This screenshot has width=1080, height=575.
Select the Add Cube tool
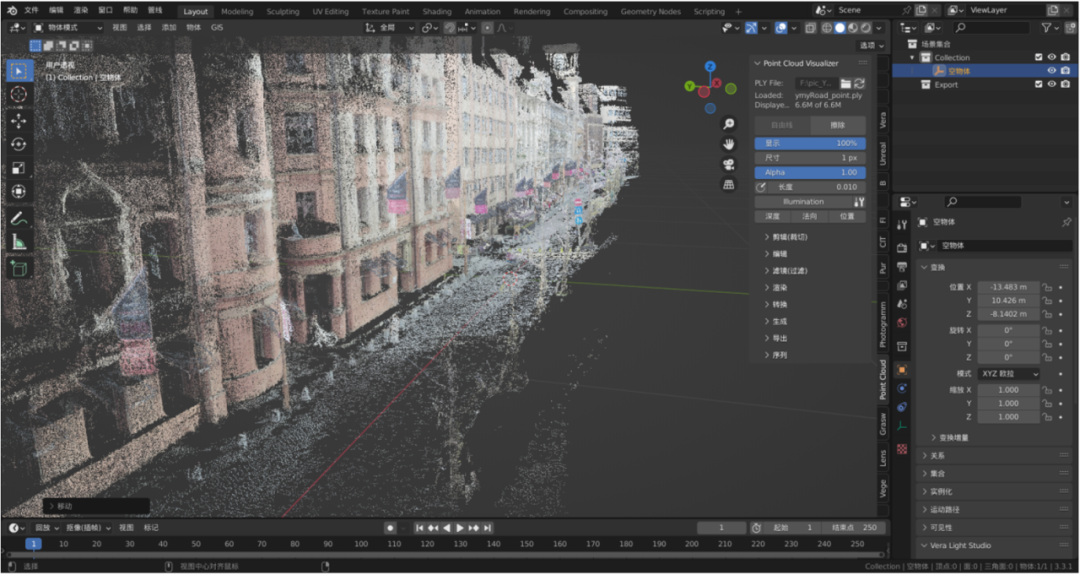pyautogui.click(x=19, y=268)
